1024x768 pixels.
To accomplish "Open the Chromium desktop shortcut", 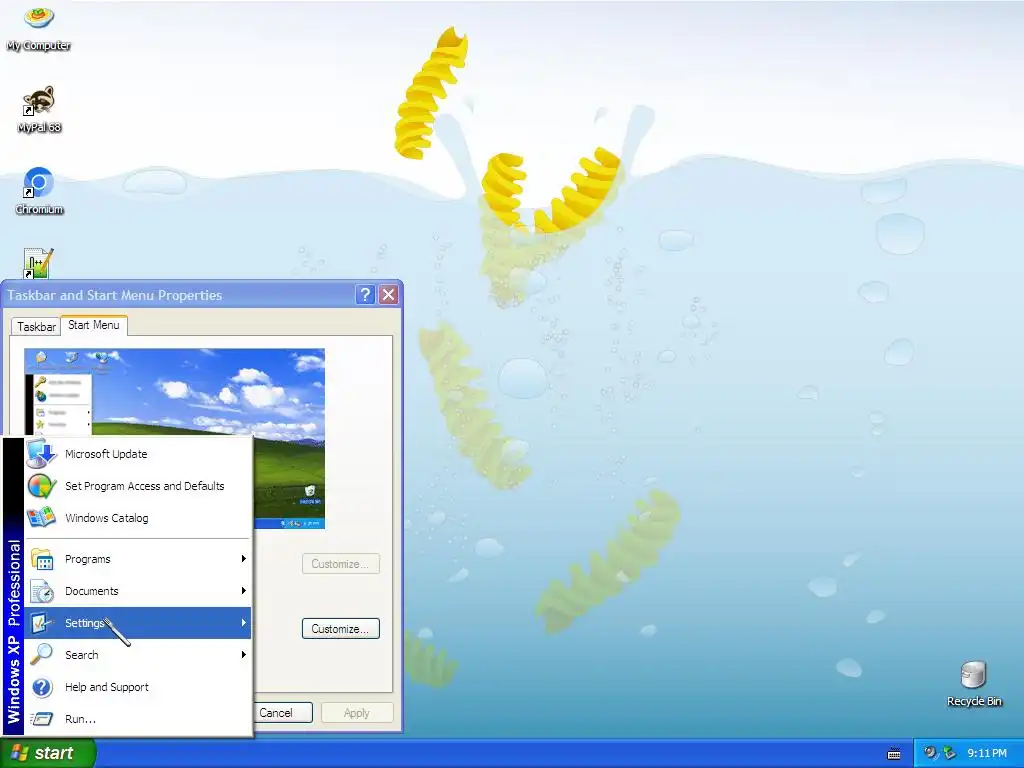I will pyautogui.click(x=39, y=191).
